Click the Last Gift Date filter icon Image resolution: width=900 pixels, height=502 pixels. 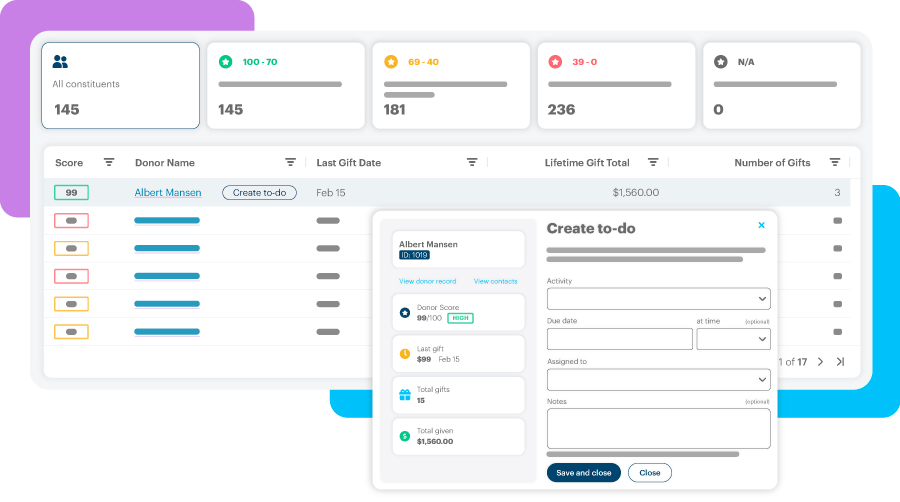472,162
